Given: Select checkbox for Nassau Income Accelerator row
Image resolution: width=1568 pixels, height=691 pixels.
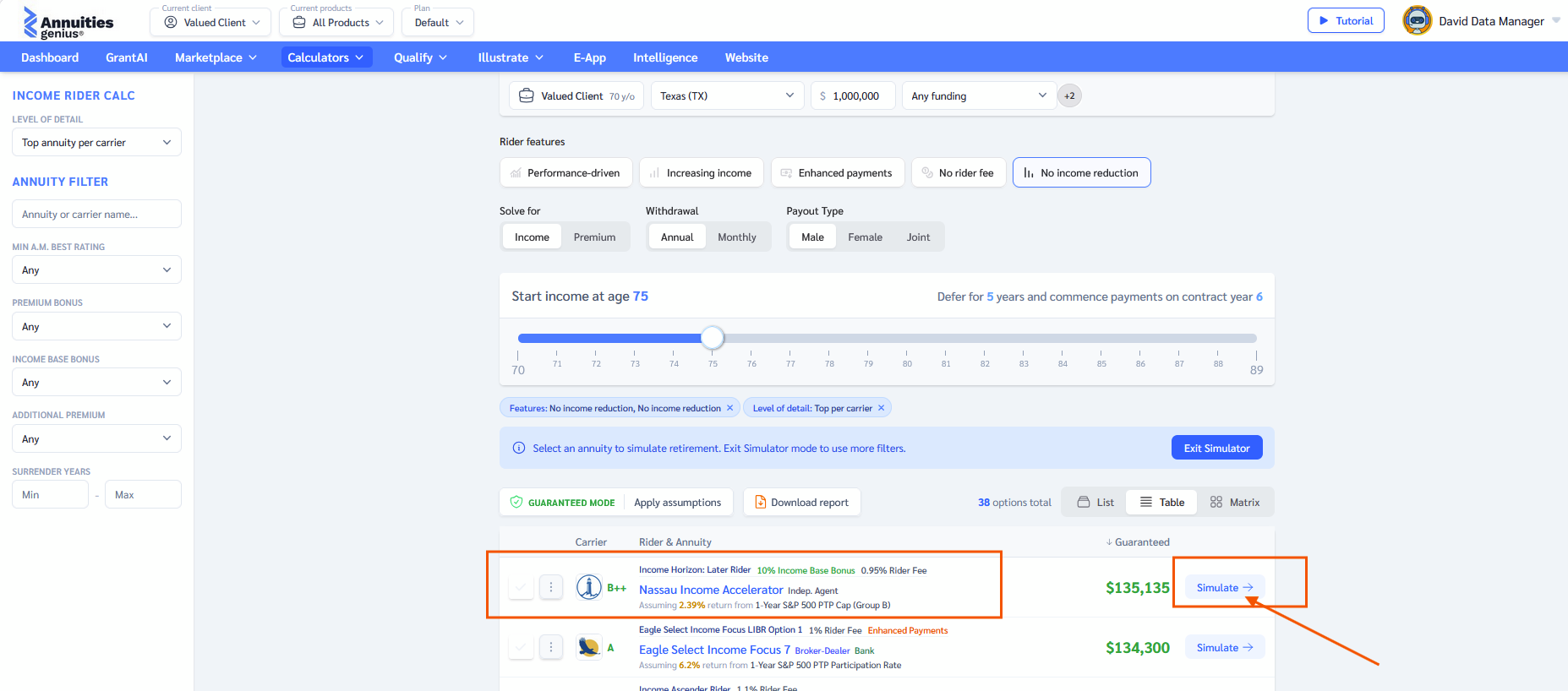Looking at the screenshot, I should 521,587.
